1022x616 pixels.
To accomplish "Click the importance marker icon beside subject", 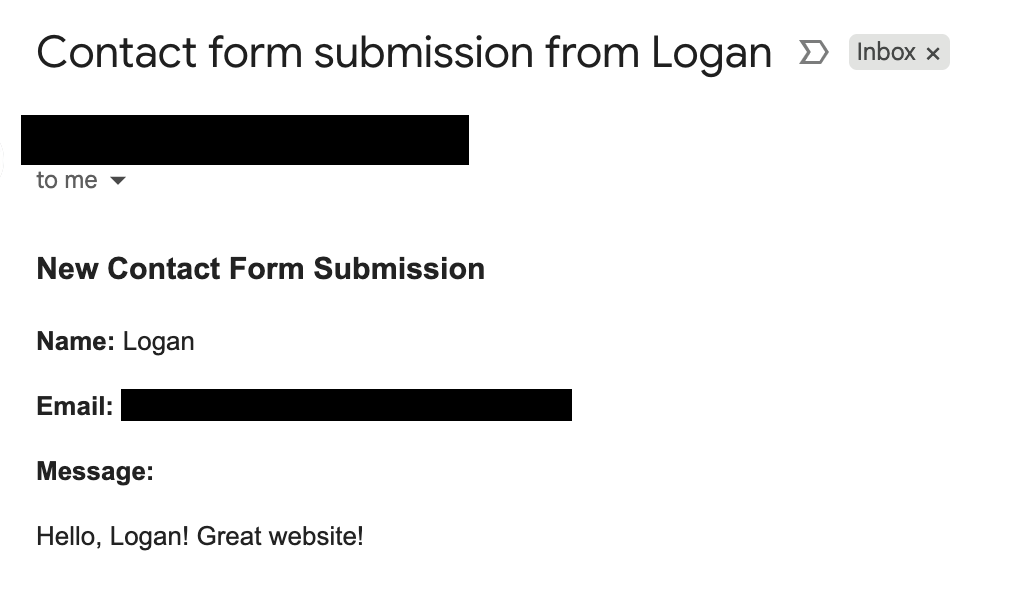I will pyautogui.click(x=814, y=52).
